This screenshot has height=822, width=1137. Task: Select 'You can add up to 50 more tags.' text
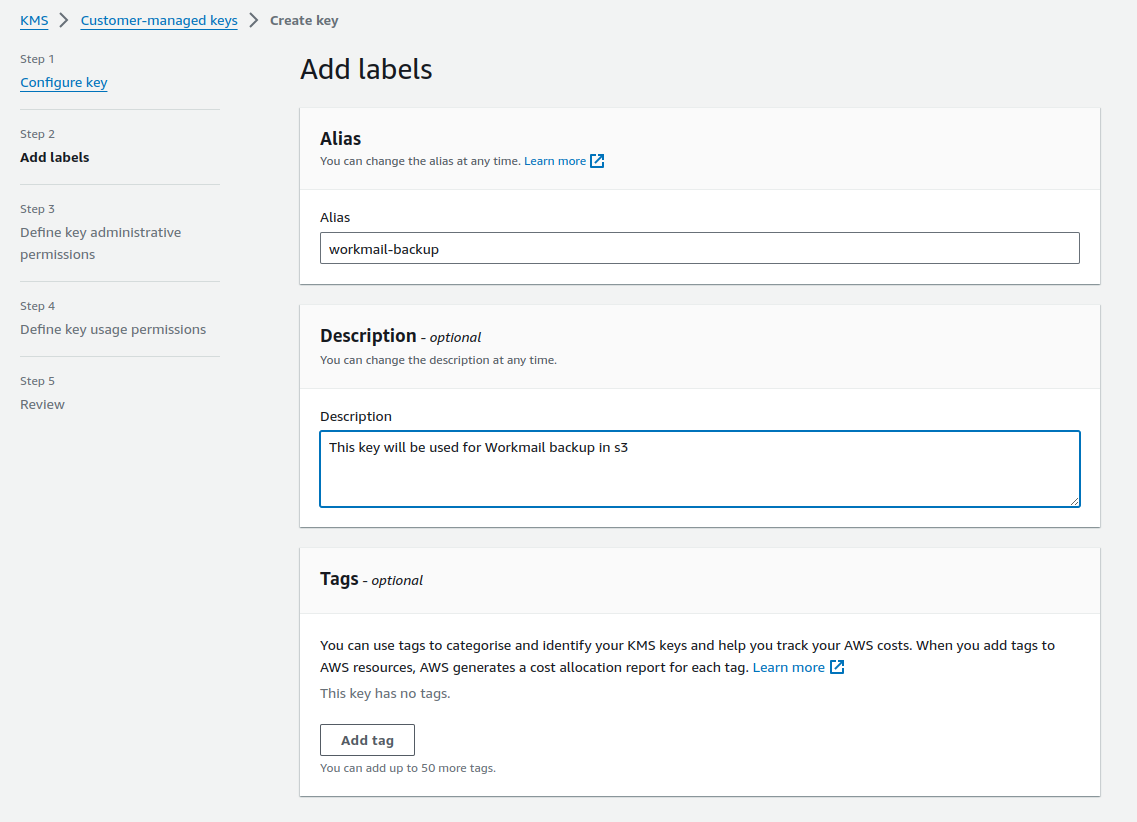tap(408, 768)
